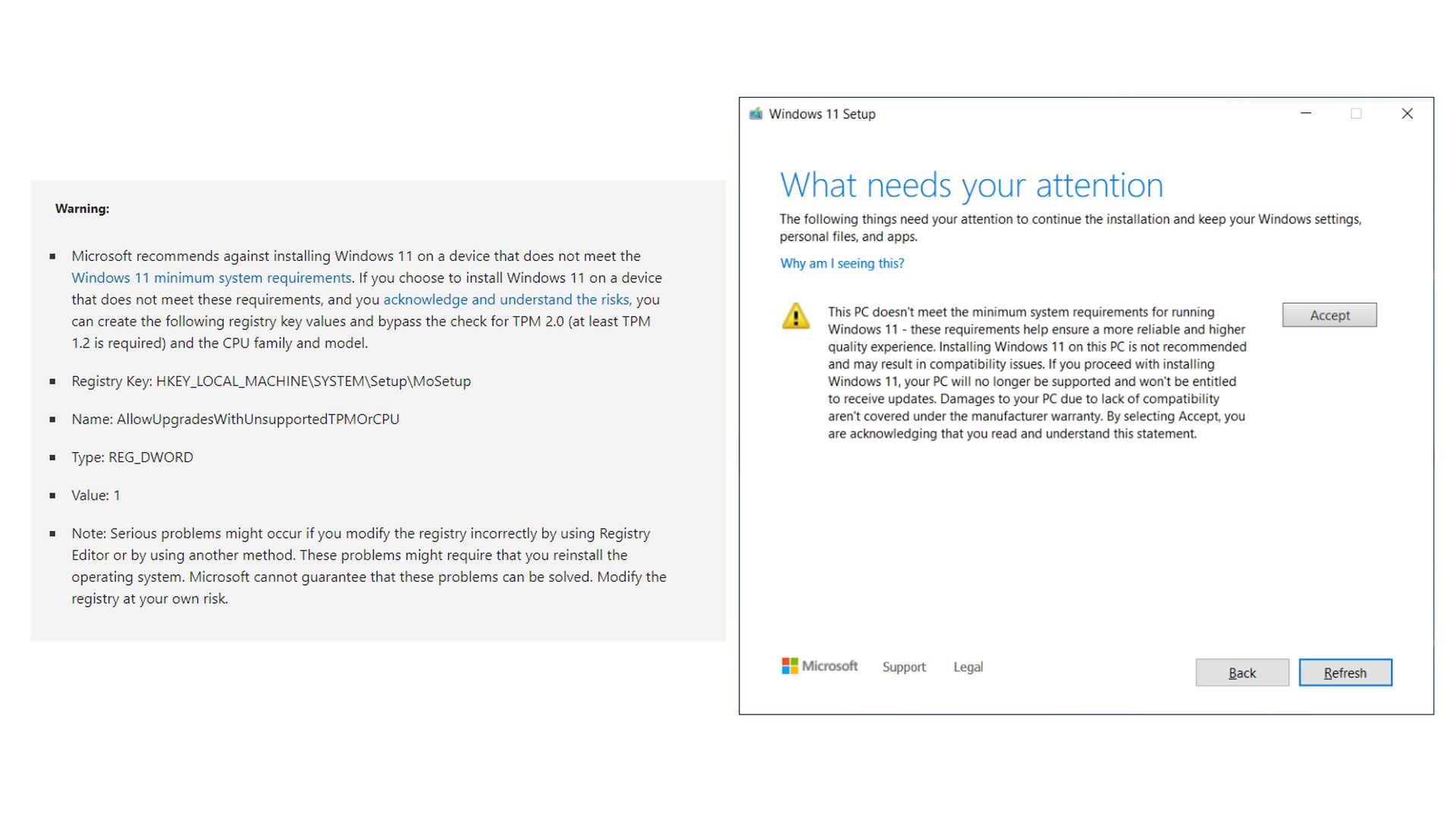
Task: Click the 'Type: REG_DWORD' line
Action: pyautogui.click(x=132, y=457)
